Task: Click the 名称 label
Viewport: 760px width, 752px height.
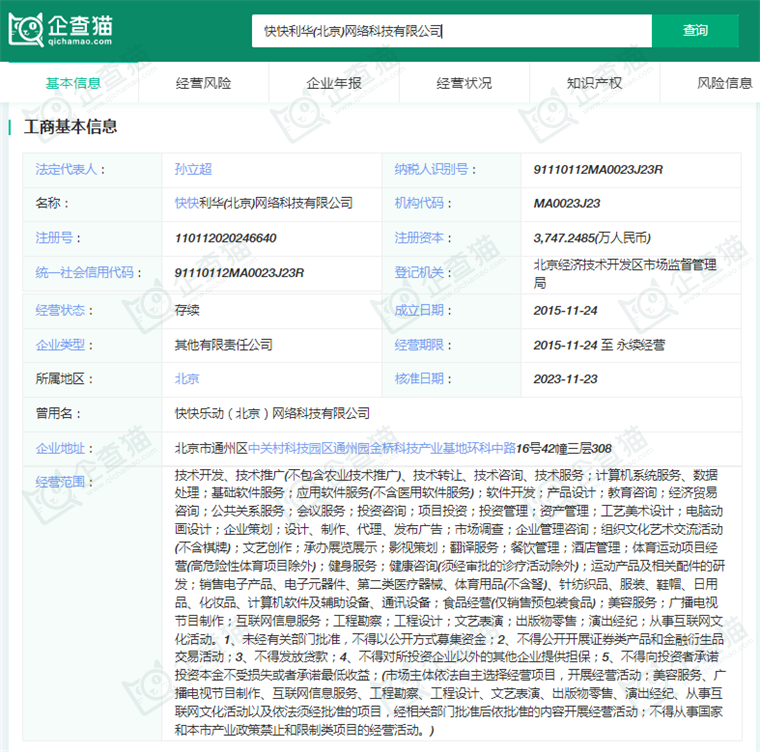Action: [x=48, y=203]
